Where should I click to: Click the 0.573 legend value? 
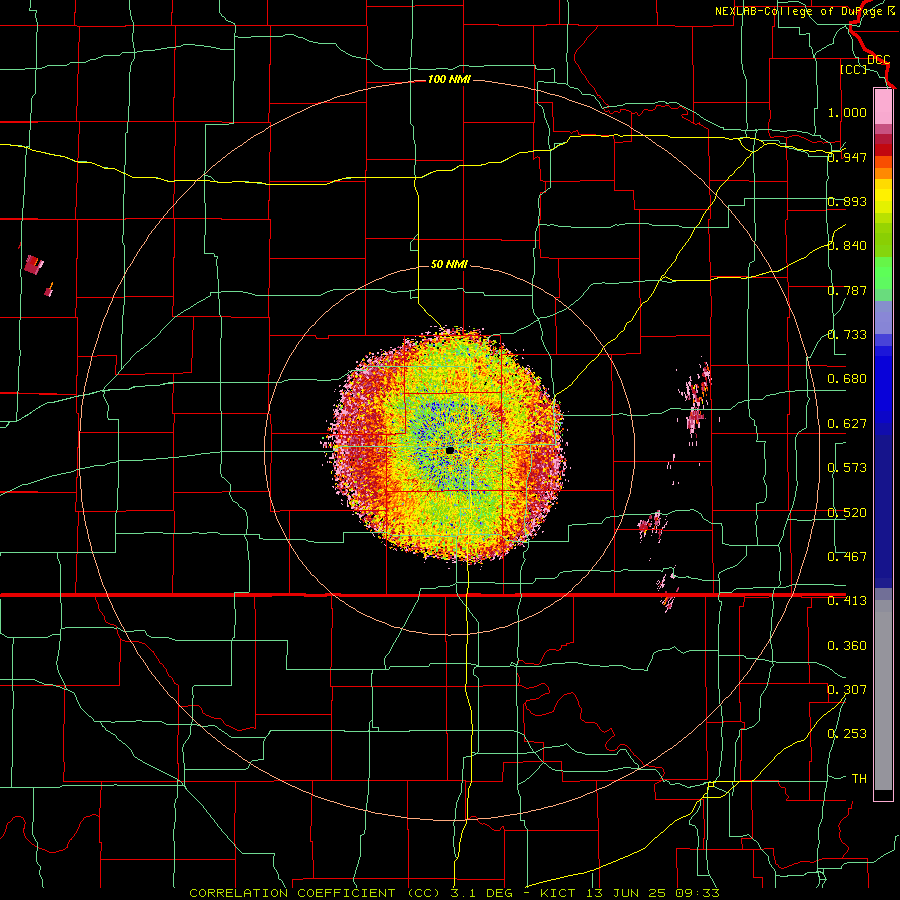[x=847, y=468]
